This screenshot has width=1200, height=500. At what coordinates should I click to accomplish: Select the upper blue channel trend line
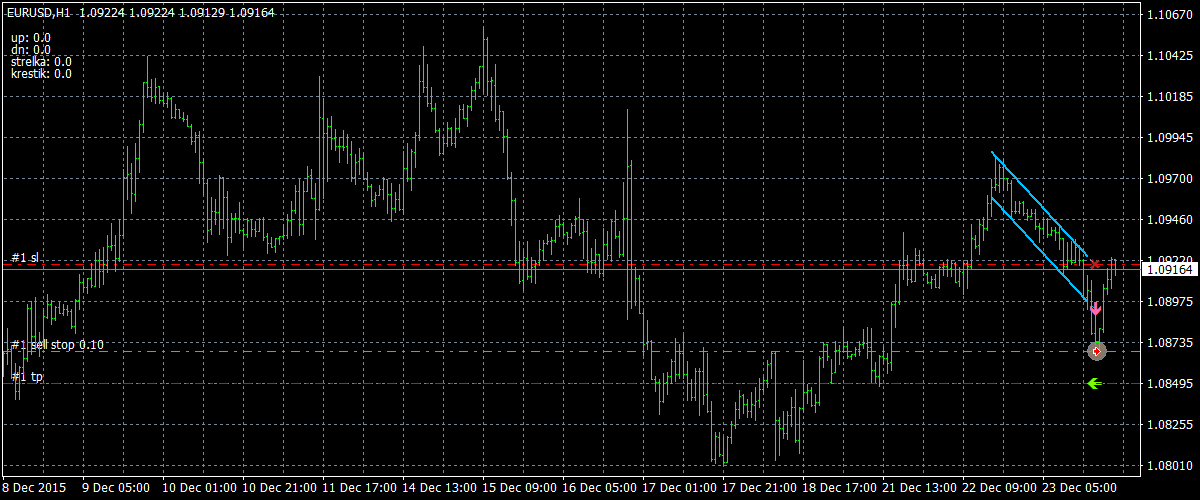coord(1040,204)
